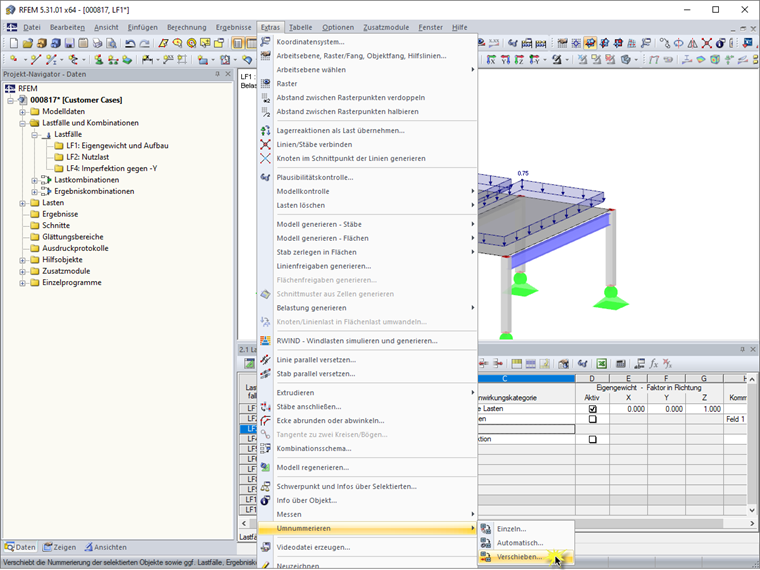
Task: Pin the Projekt-Navigator panel
Action: 217,74
